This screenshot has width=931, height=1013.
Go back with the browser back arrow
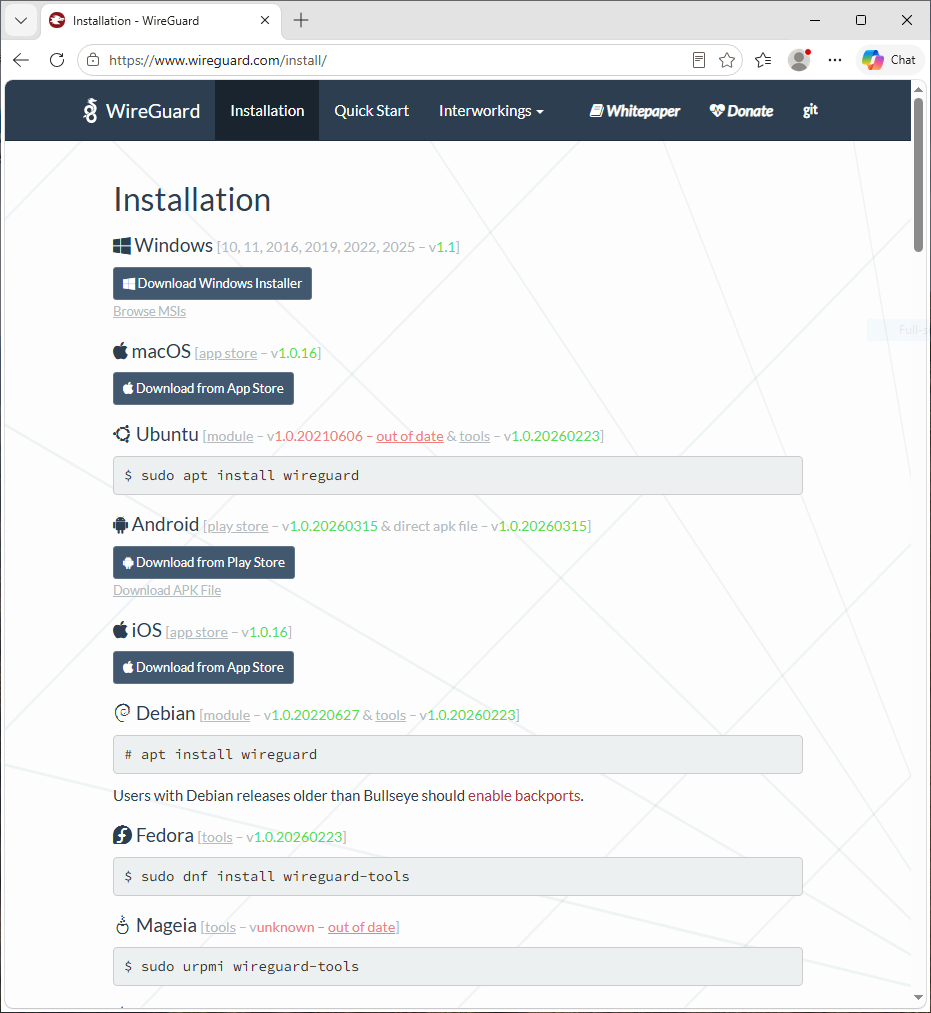coord(21,60)
